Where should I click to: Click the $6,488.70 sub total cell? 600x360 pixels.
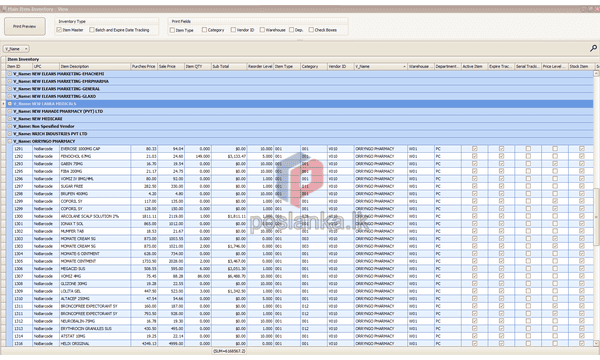[229, 276]
